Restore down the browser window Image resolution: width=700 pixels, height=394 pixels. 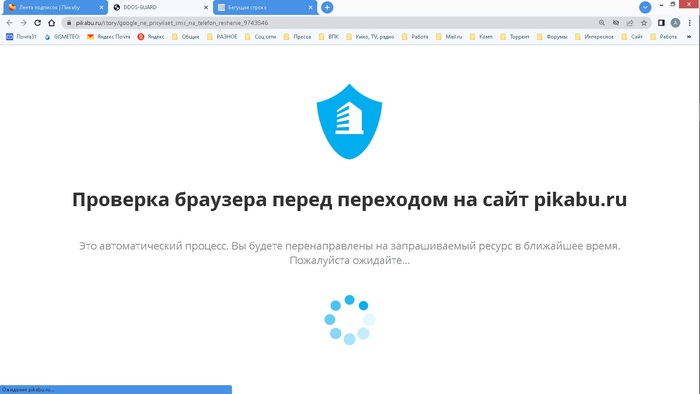(x=673, y=4)
